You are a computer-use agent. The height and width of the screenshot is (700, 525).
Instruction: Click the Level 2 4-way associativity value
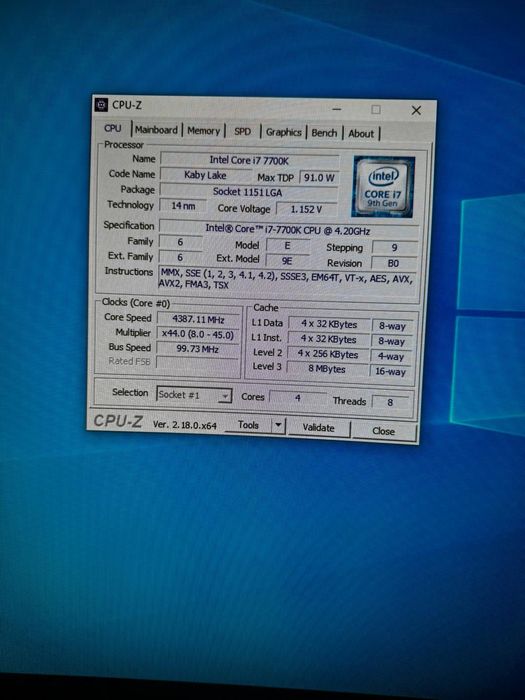[x=391, y=357]
